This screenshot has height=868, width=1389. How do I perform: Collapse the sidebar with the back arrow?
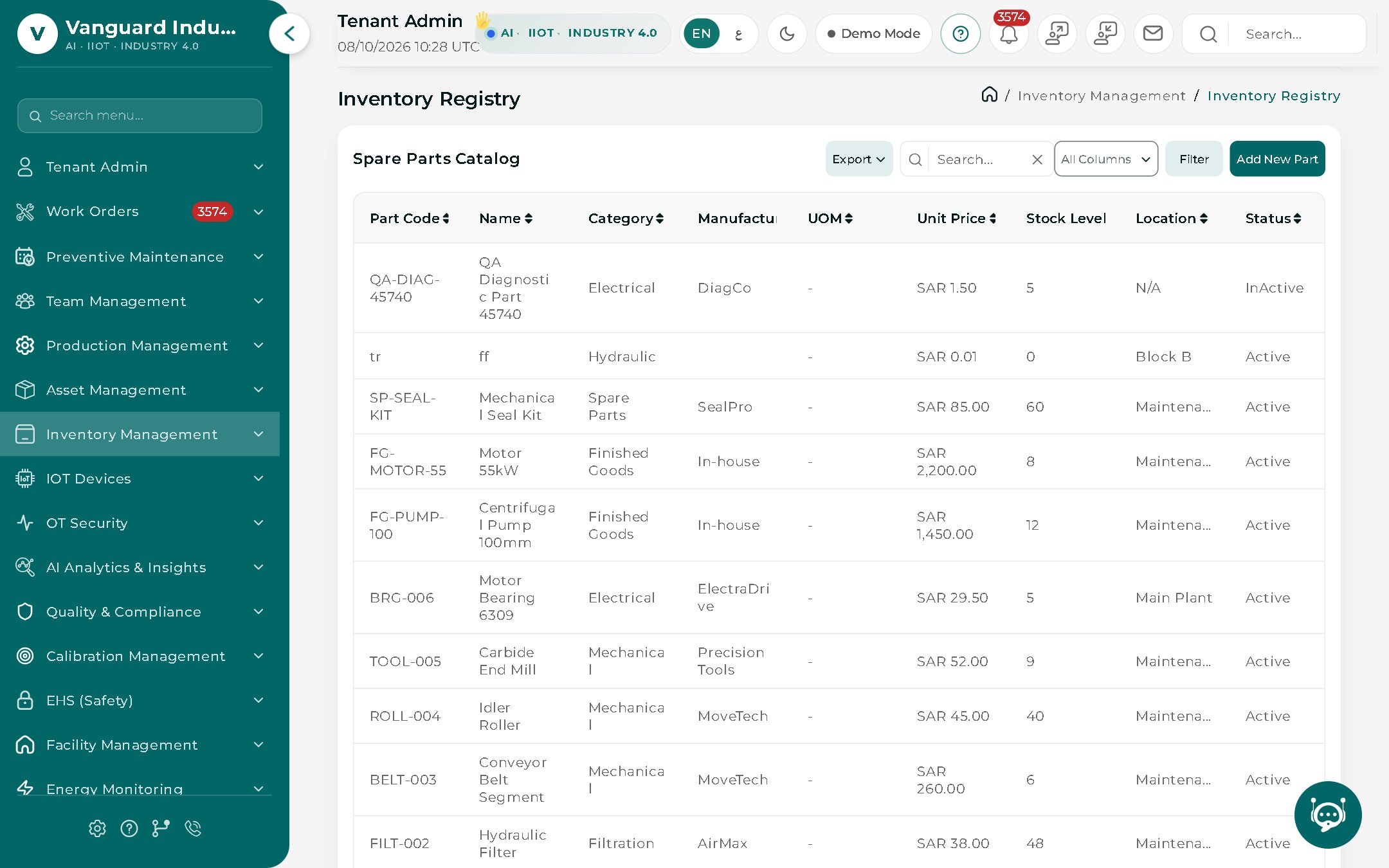click(x=289, y=33)
